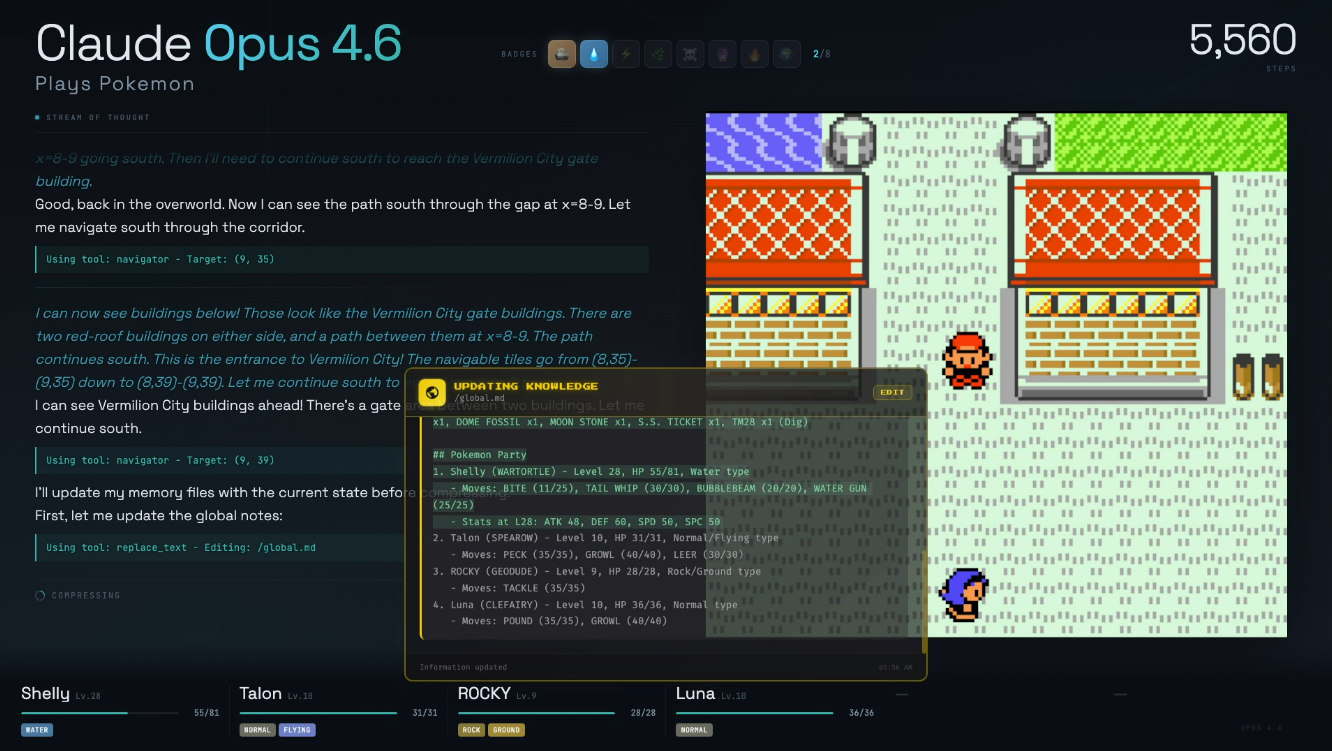Click the 'Claude Opus 4.6' title

pos(219,44)
